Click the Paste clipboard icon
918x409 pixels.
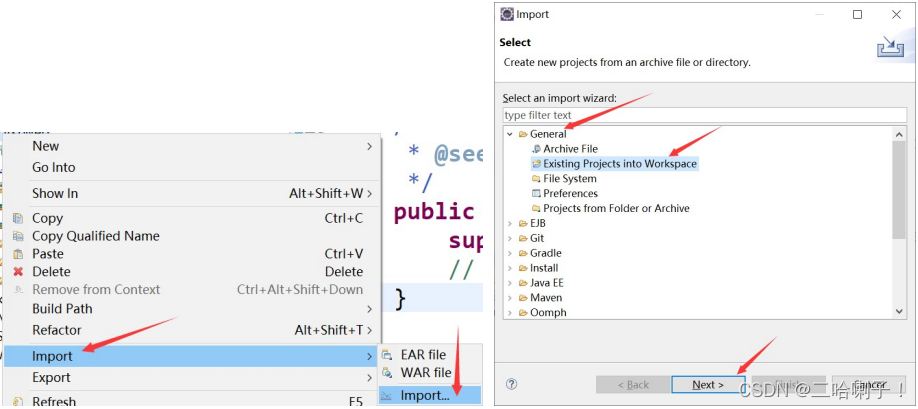(x=18, y=254)
